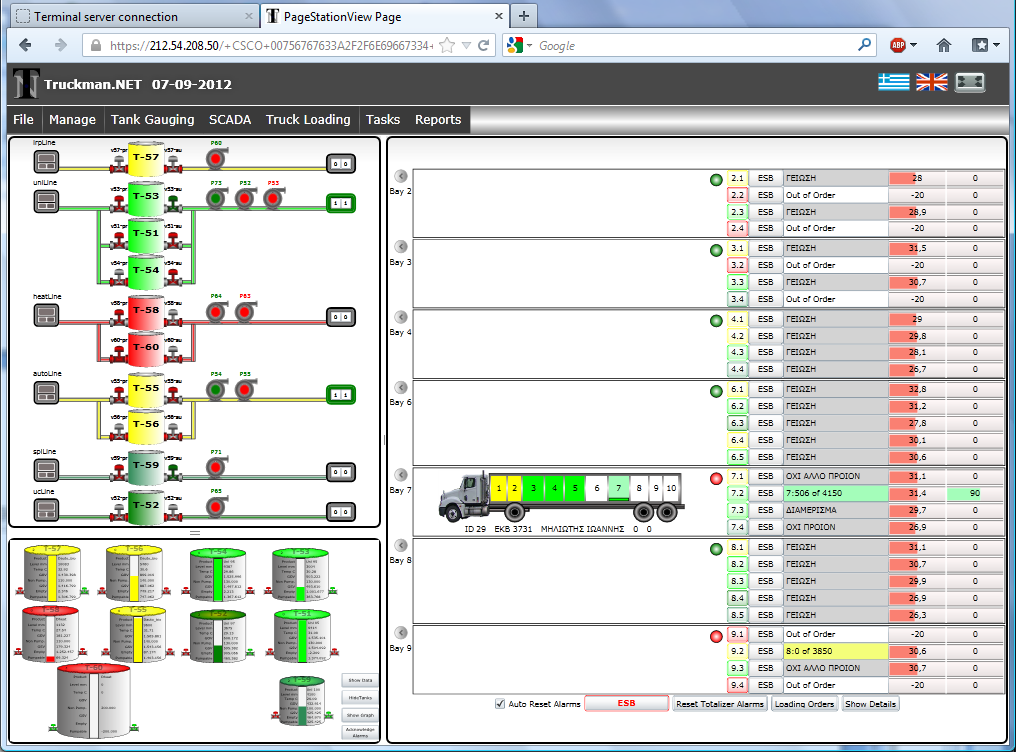Click the Loading Orders button
Image resolution: width=1016 pixels, height=752 pixels.
pos(804,704)
